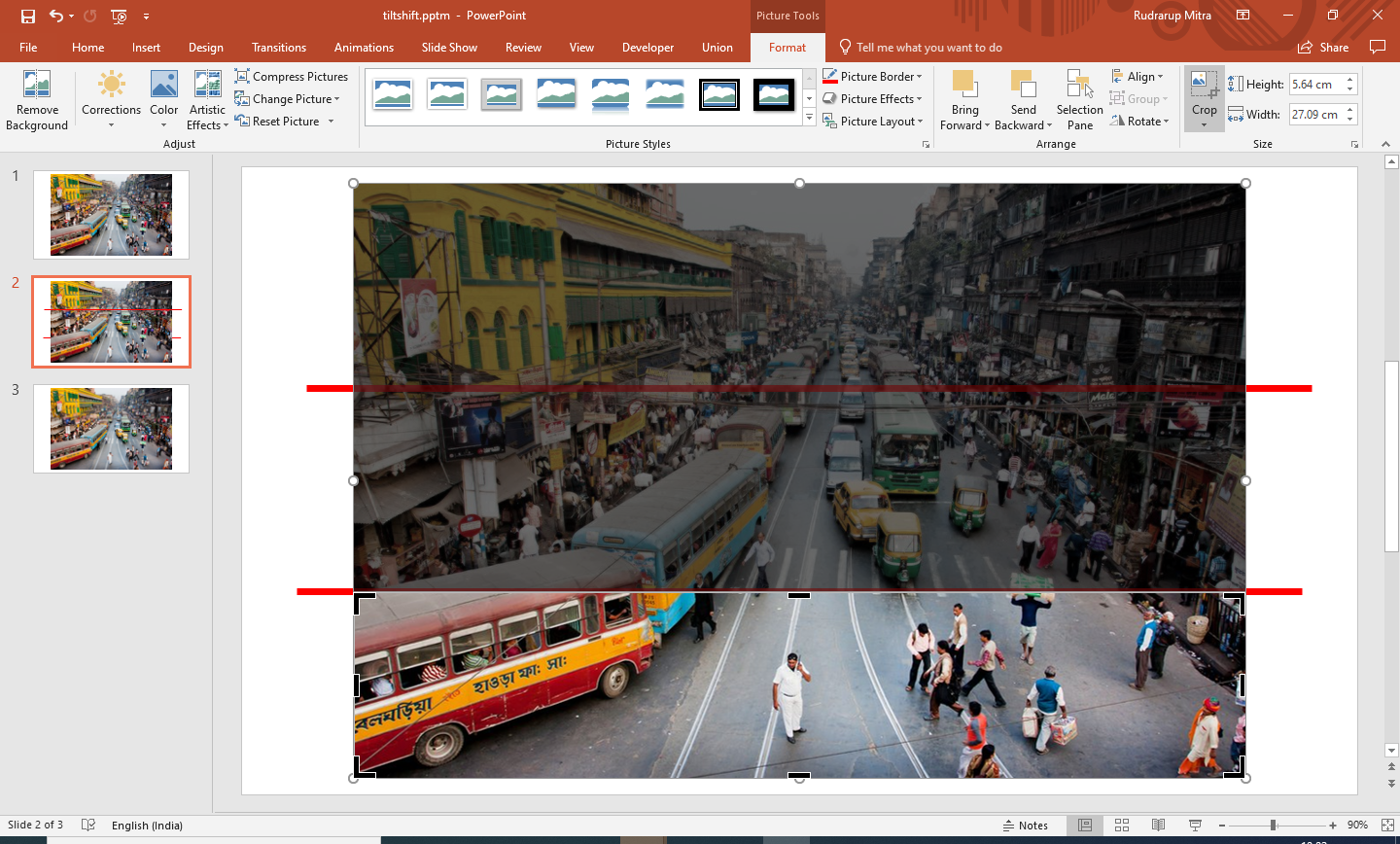The height and width of the screenshot is (844, 1400).
Task: Open the Selection Pane
Action: (x=1080, y=100)
